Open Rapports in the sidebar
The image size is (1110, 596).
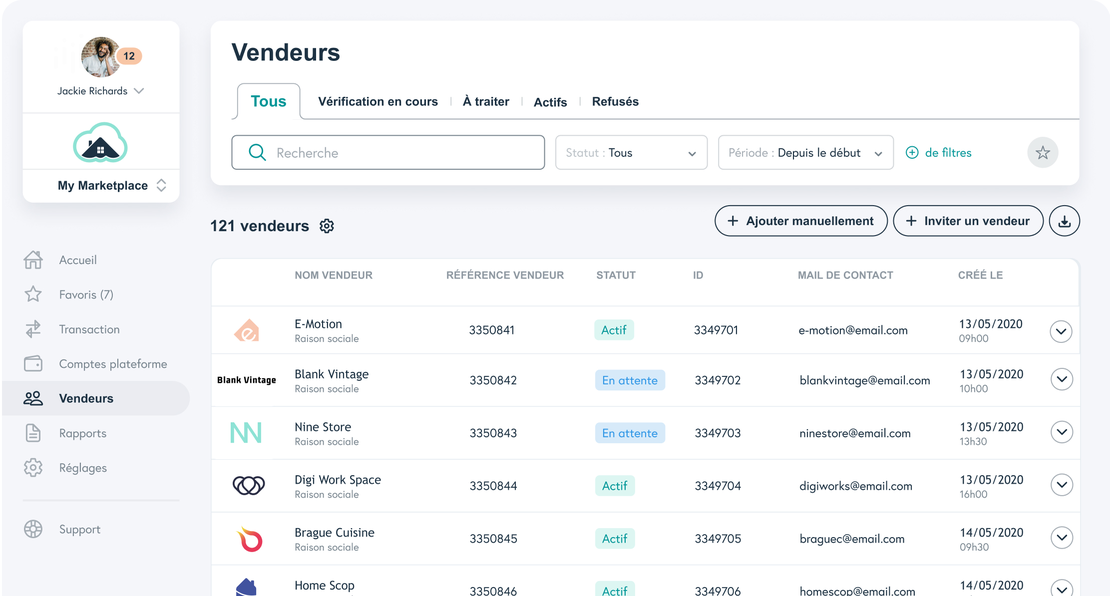82,433
